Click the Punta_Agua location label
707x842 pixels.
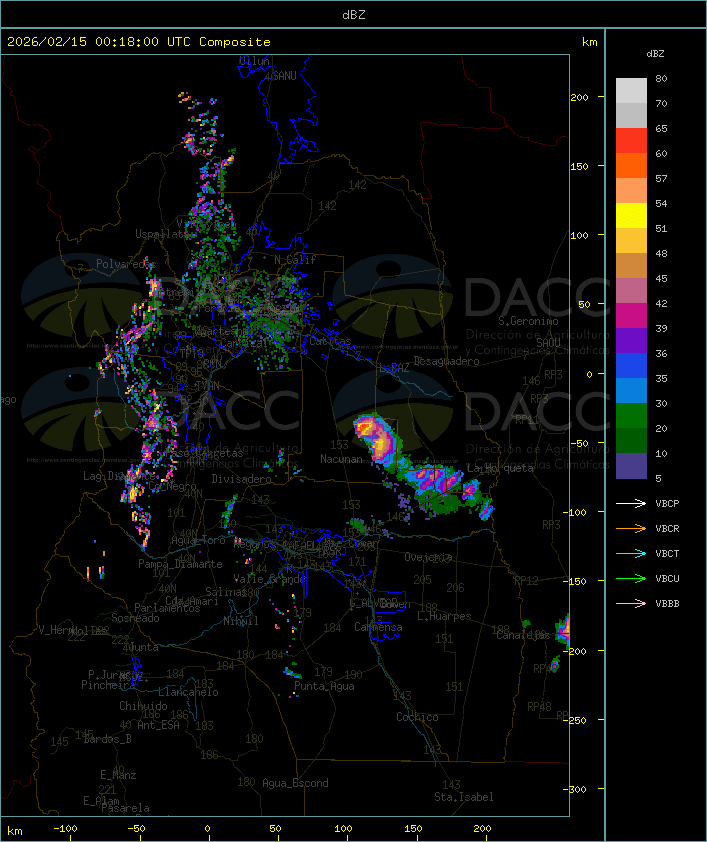(x=324, y=686)
